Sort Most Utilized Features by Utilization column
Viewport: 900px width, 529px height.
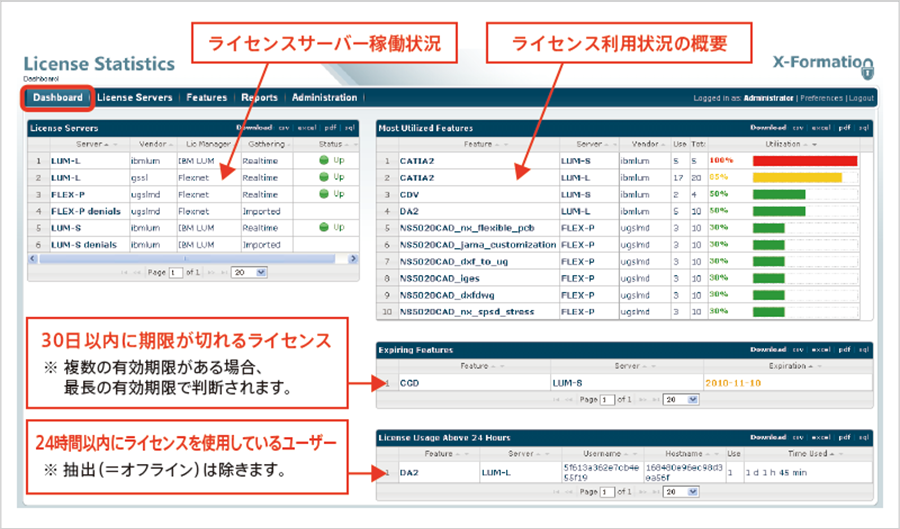click(783, 144)
